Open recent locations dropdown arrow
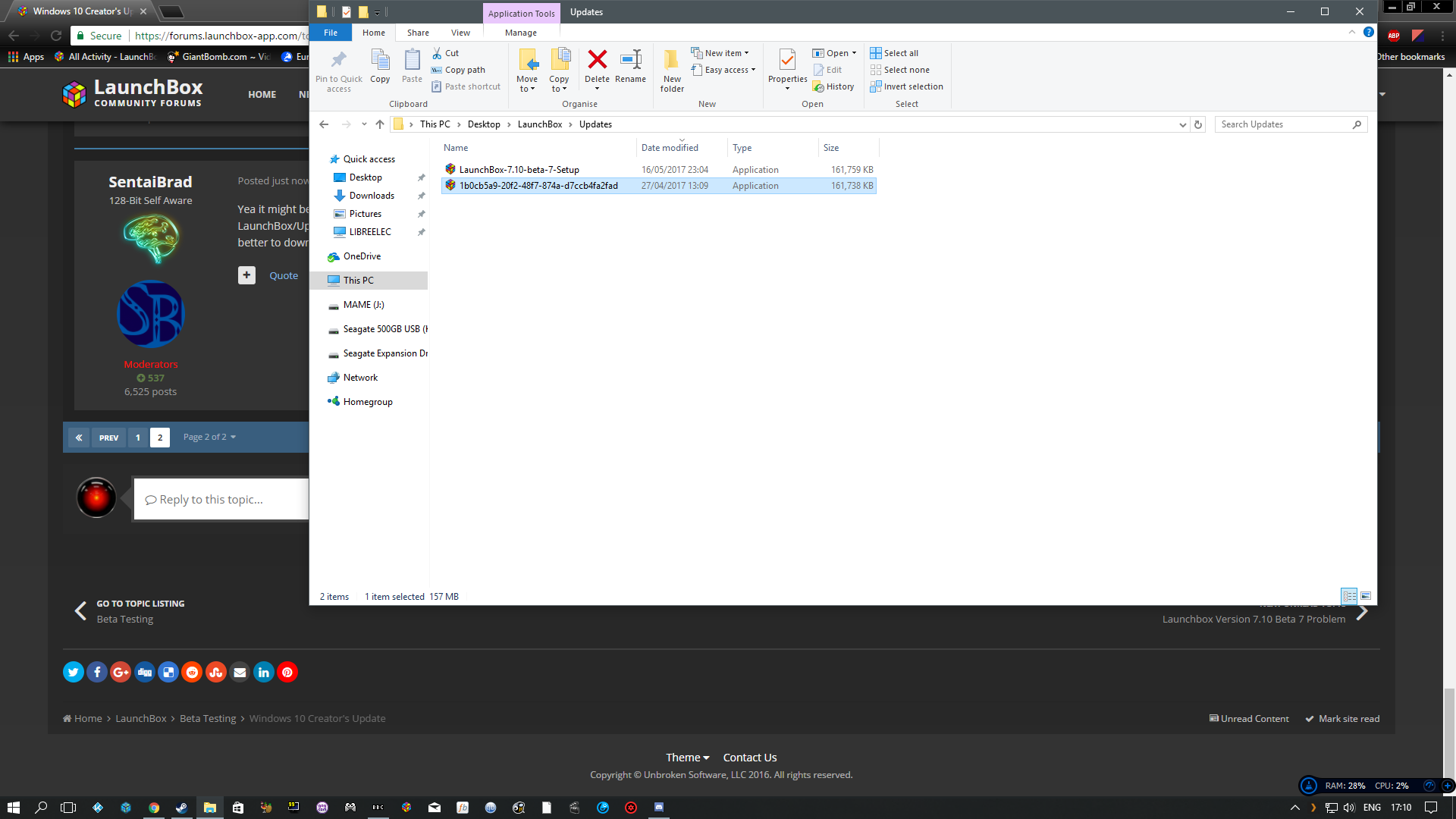 (x=364, y=124)
